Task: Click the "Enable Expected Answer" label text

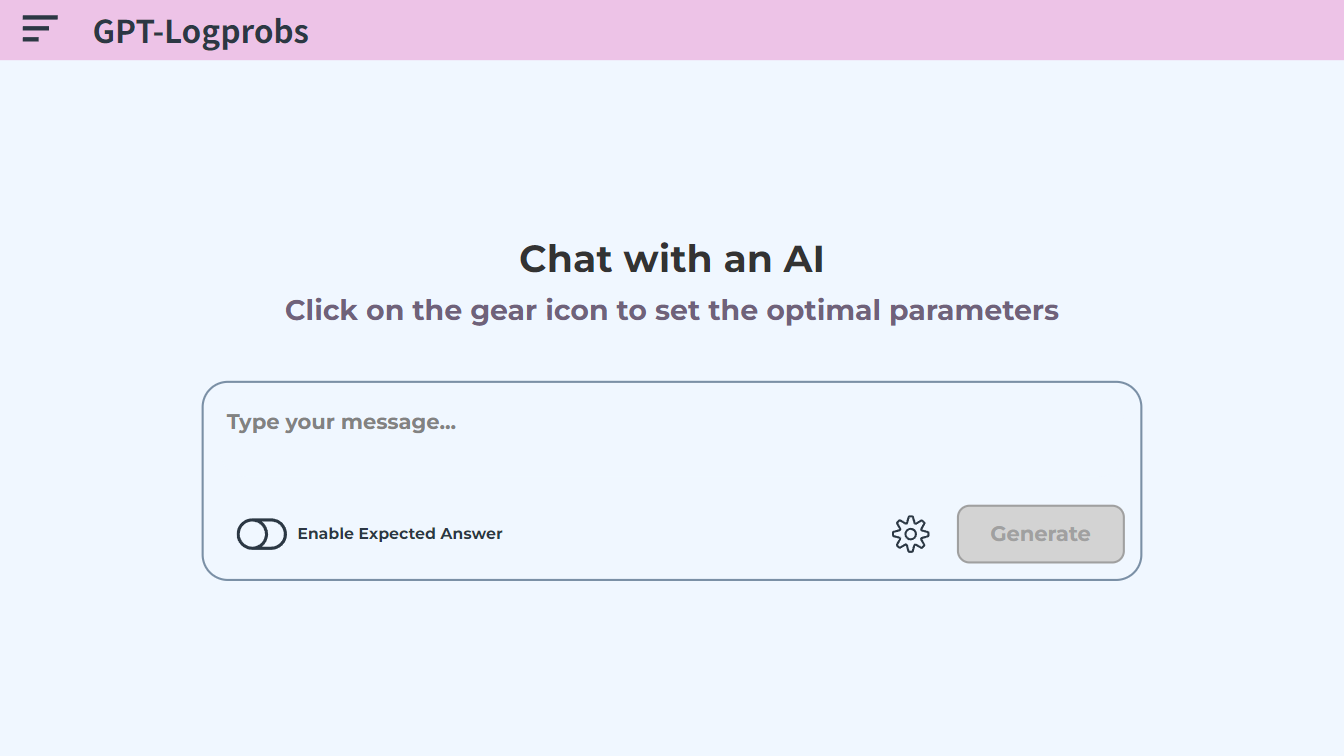Action: (x=400, y=534)
